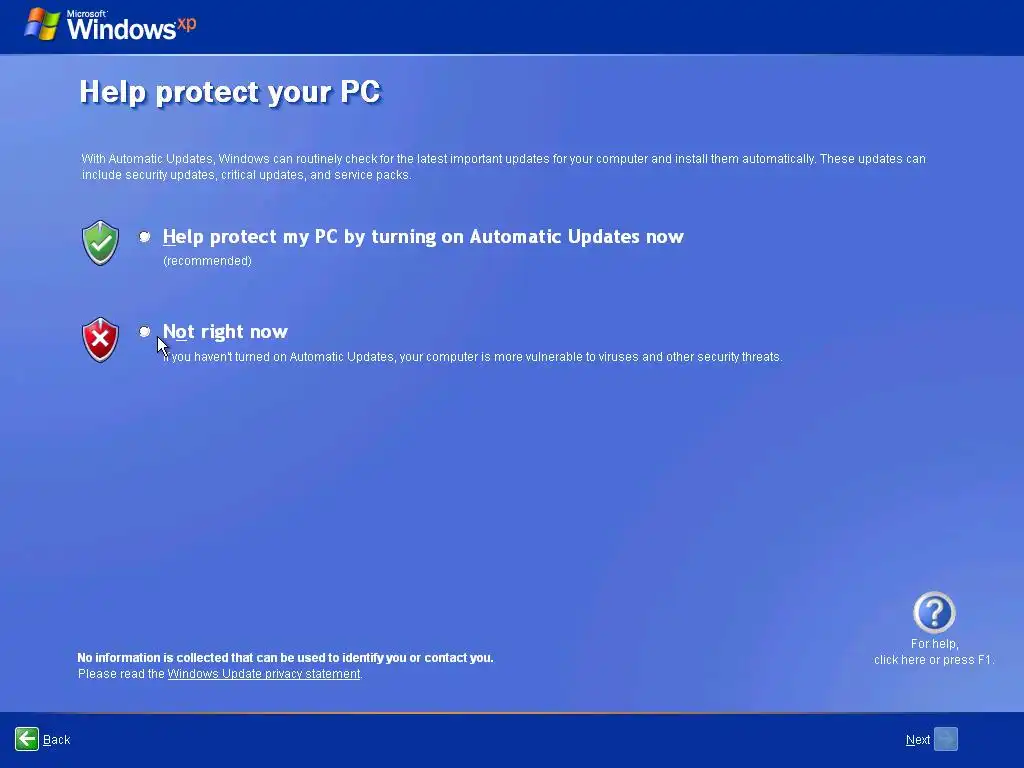1024x768 pixels.
Task: Continue using the Next text button
Action: pos(918,740)
